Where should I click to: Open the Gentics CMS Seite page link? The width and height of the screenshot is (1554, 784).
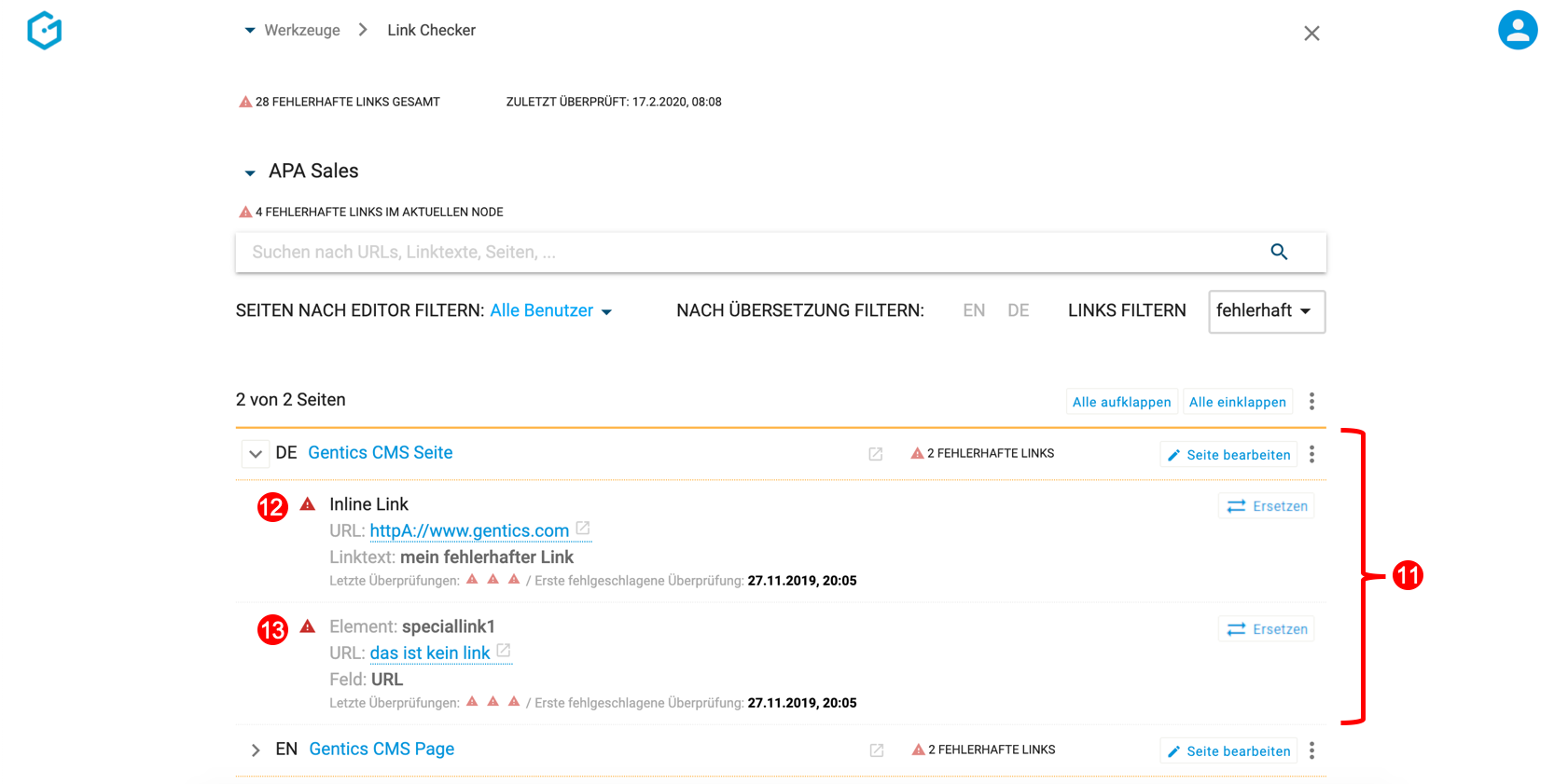click(x=381, y=452)
